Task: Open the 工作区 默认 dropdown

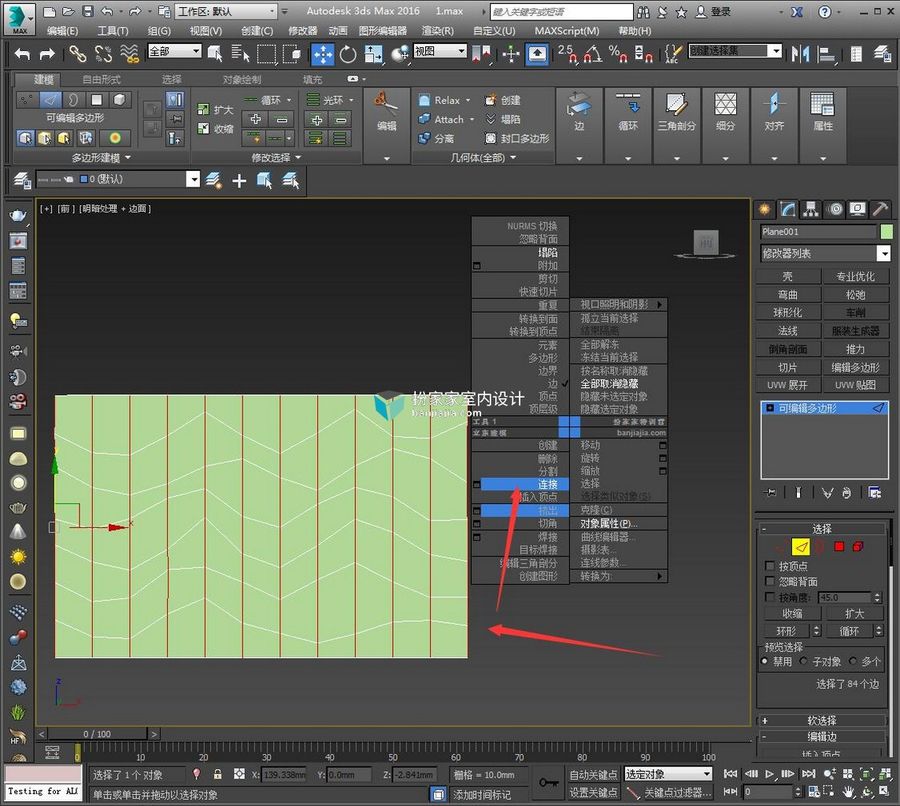Action: [x=227, y=11]
